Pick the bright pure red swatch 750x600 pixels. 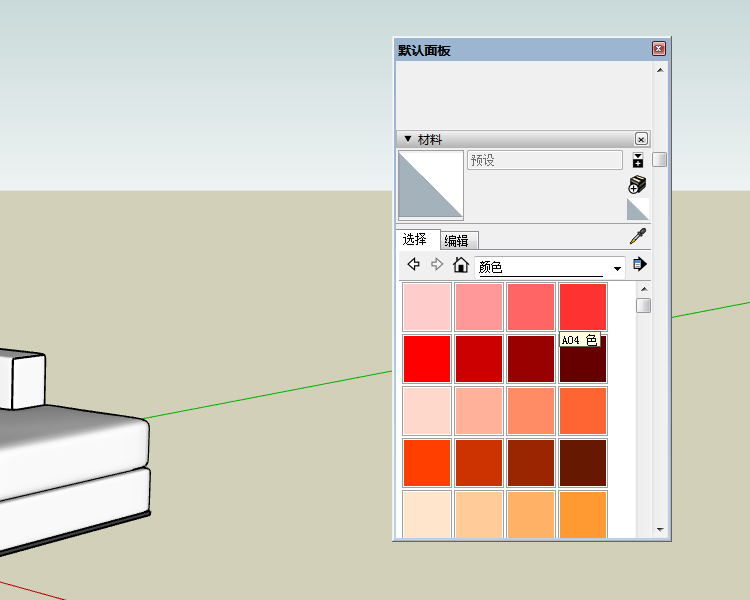click(427, 359)
